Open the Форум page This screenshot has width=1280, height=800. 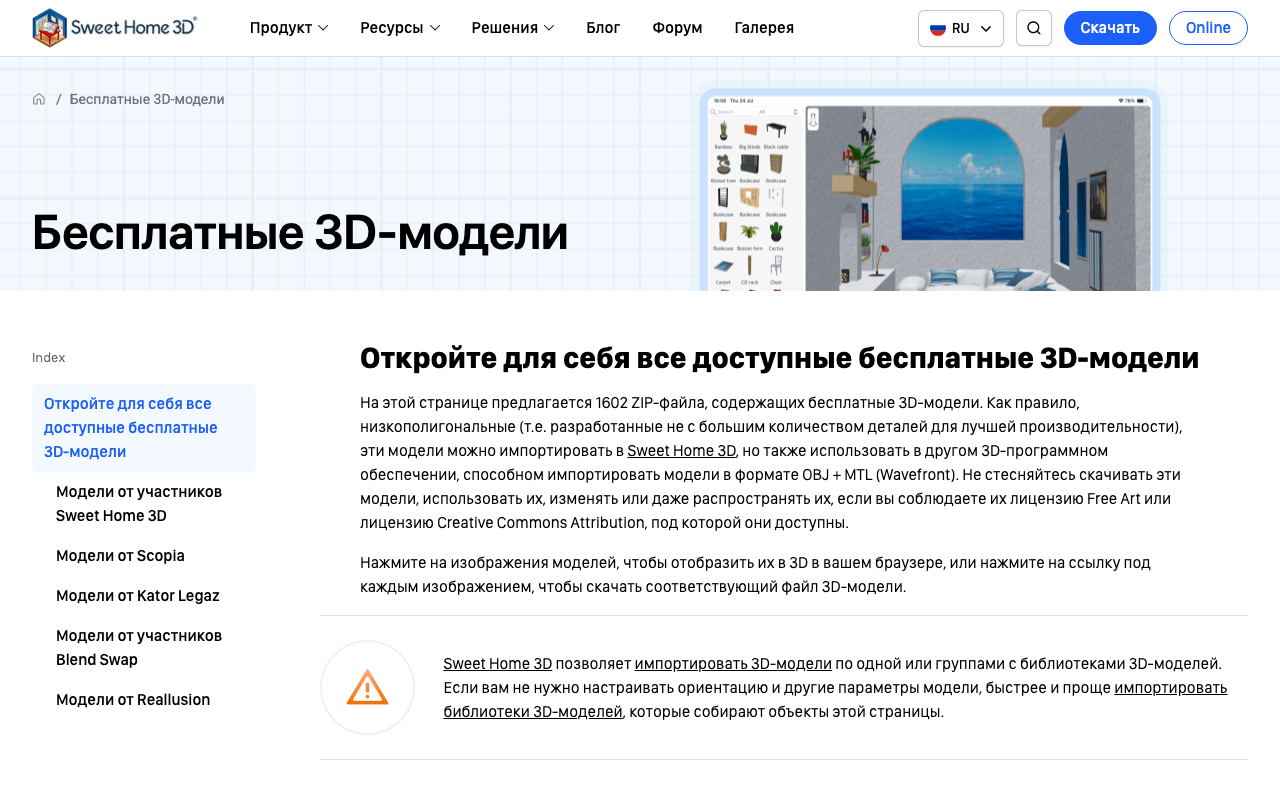[x=677, y=28]
